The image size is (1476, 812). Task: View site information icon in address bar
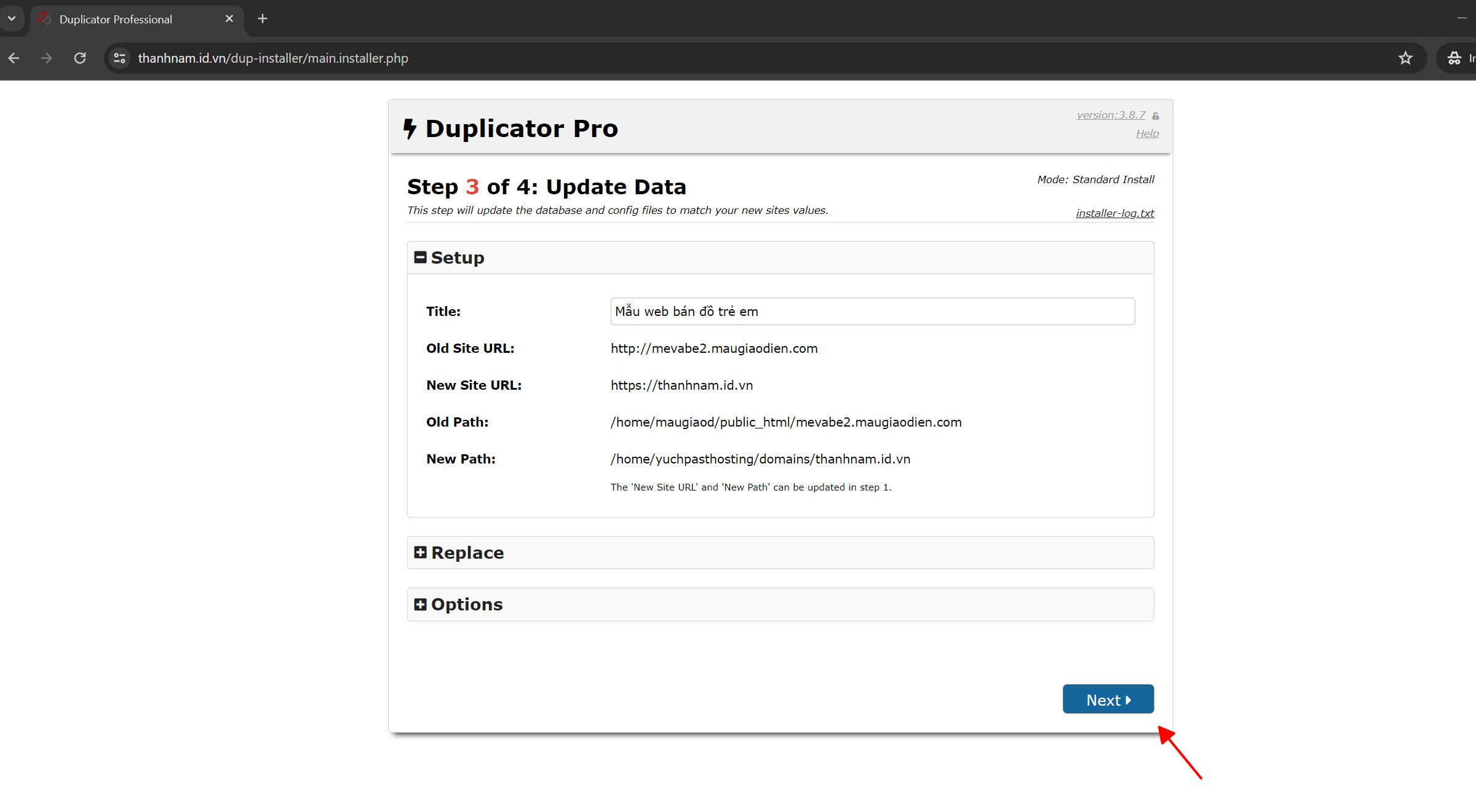coord(120,58)
